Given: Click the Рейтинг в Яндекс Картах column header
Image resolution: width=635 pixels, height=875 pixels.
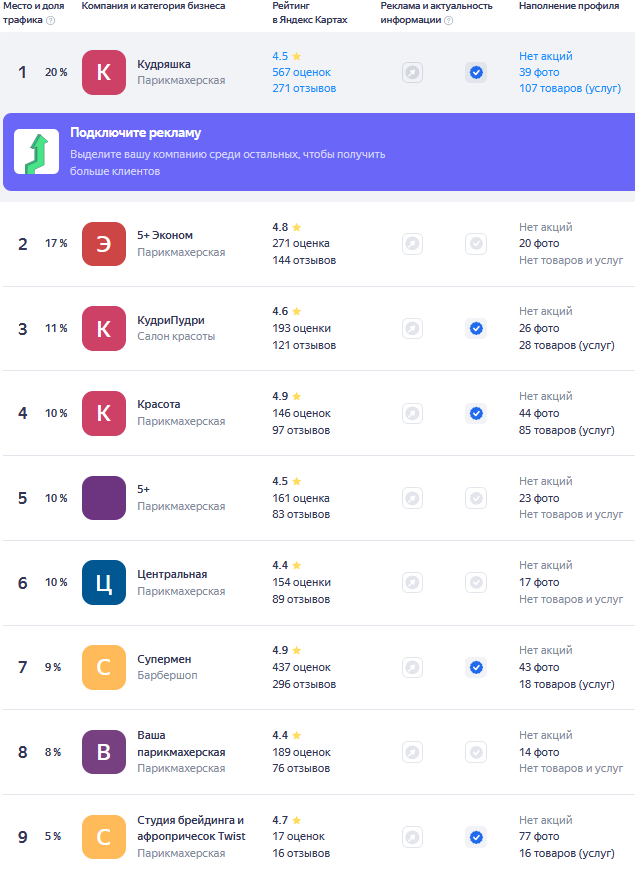Looking at the screenshot, I should pyautogui.click(x=310, y=13).
